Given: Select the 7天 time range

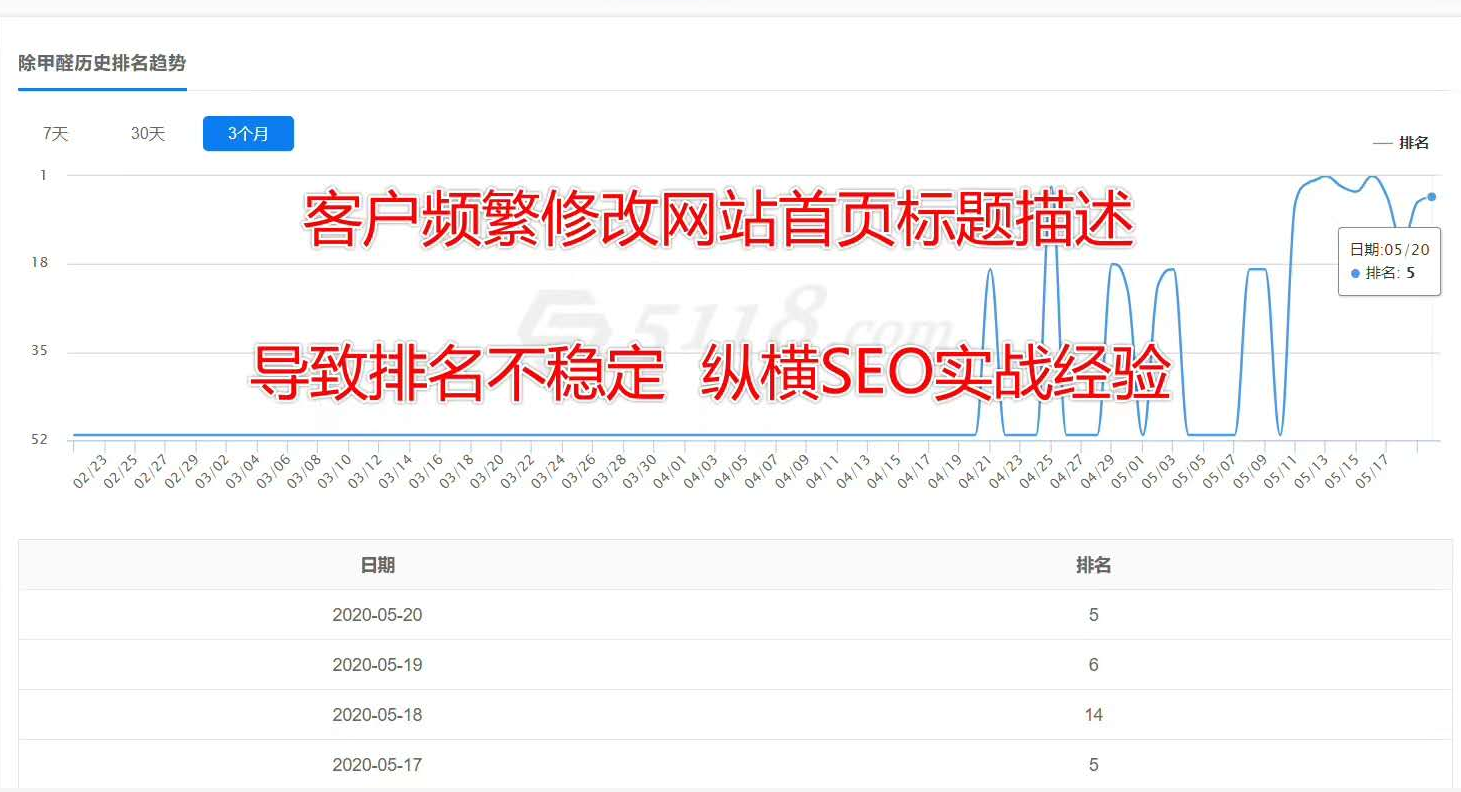Looking at the screenshot, I should (56, 134).
